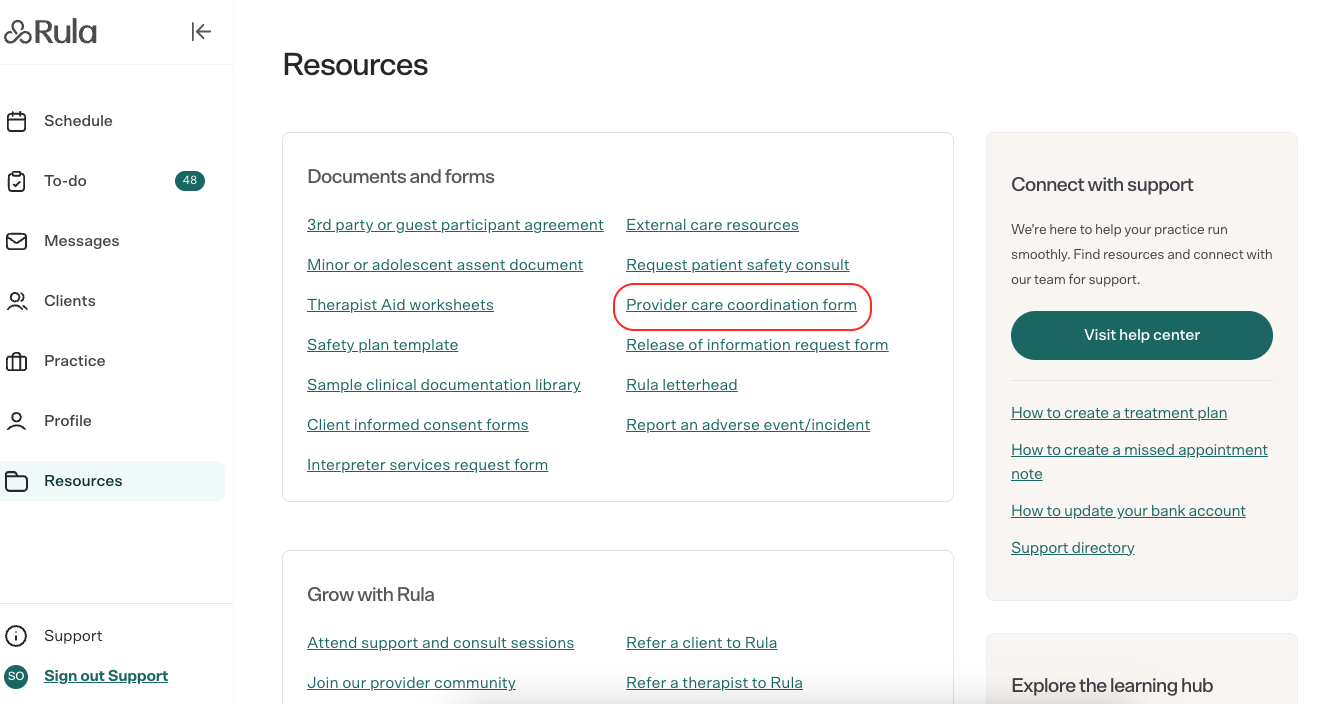
Task: Open Provider care coordination form link
Action: click(741, 305)
